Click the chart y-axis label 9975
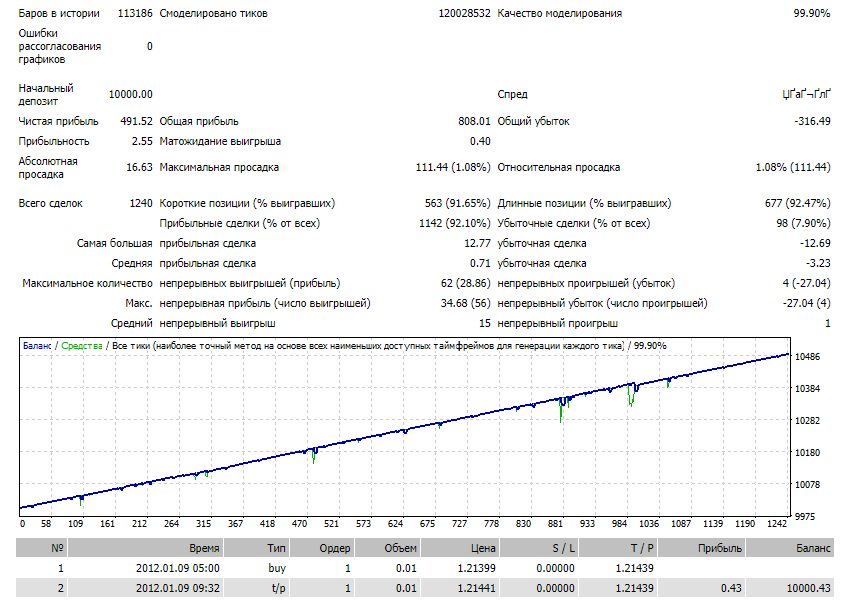This screenshot has height=603, width=849. 805,516
